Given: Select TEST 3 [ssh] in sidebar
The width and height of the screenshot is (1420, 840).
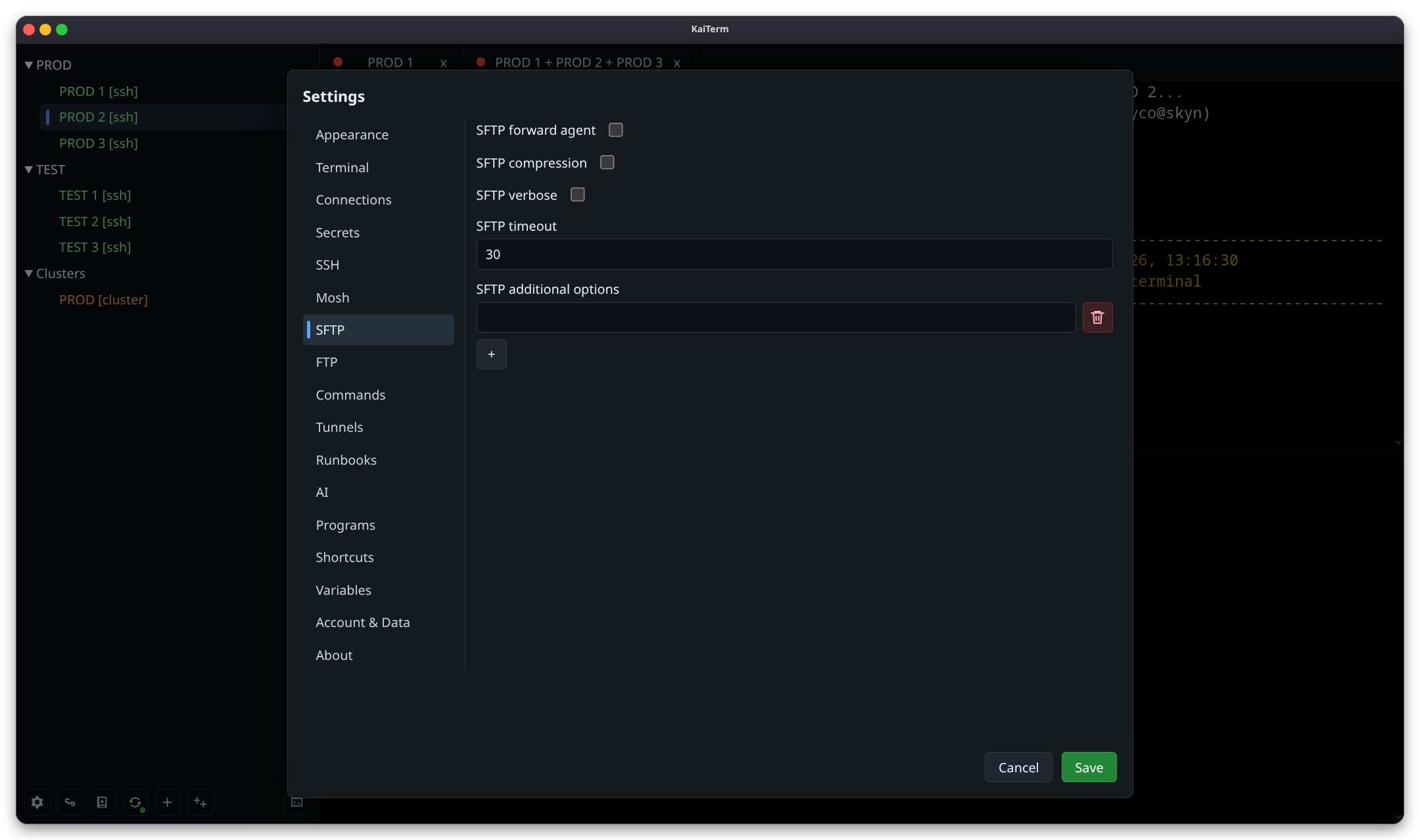Looking at the screenshot, I should tap(95, 247).
